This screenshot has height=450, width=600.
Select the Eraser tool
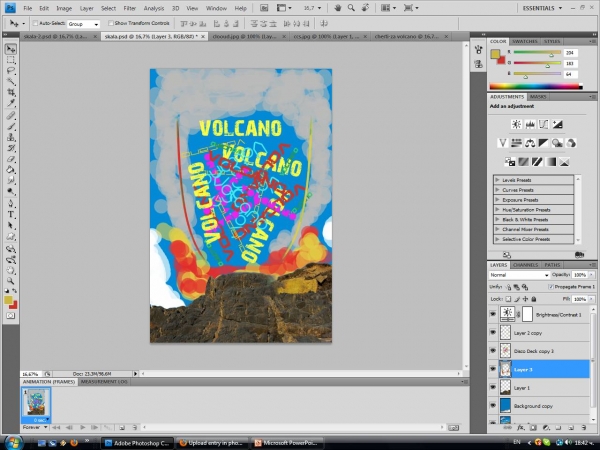tap(11, 159)
